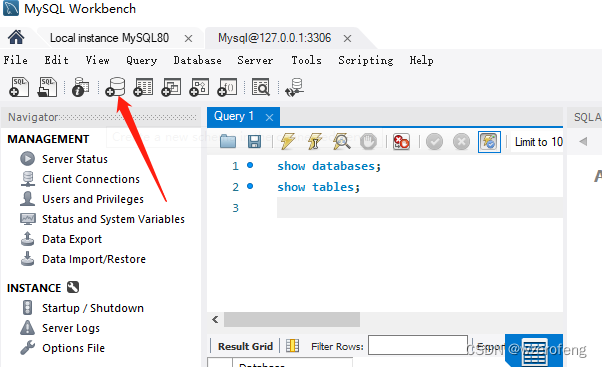The image size is (602, 367).
Task: Toggle auto-commit mode button
Action: (x=489, y=142)
